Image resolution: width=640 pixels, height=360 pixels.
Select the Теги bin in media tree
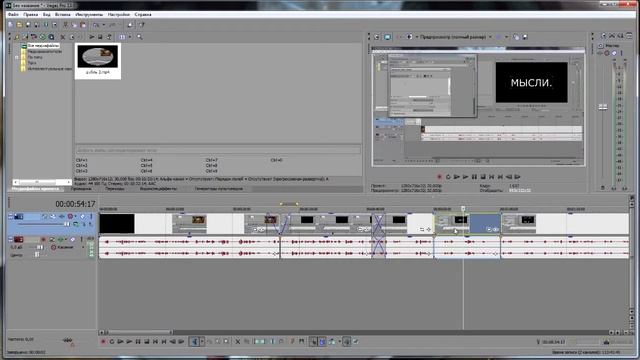32,63
